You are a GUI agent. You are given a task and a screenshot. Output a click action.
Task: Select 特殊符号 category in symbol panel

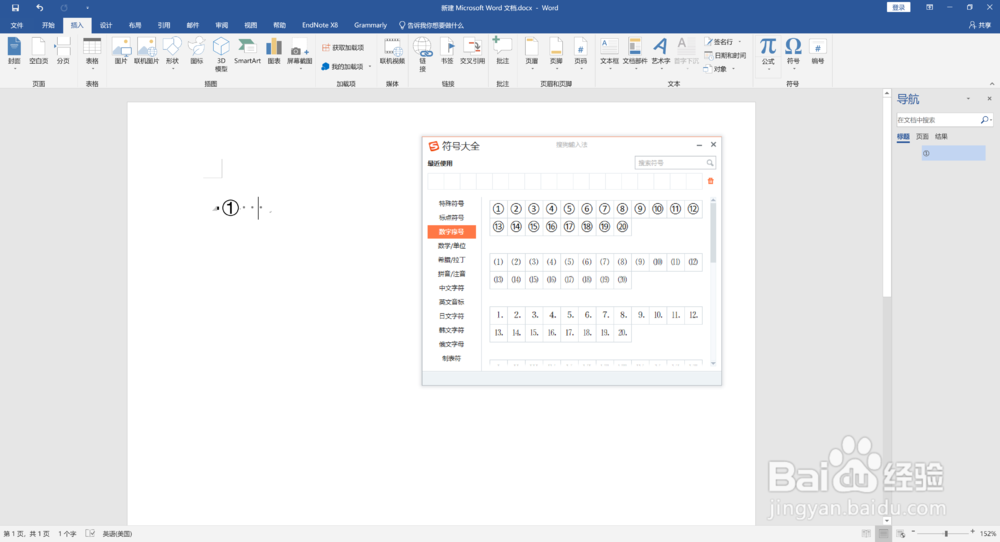[451, 203]
